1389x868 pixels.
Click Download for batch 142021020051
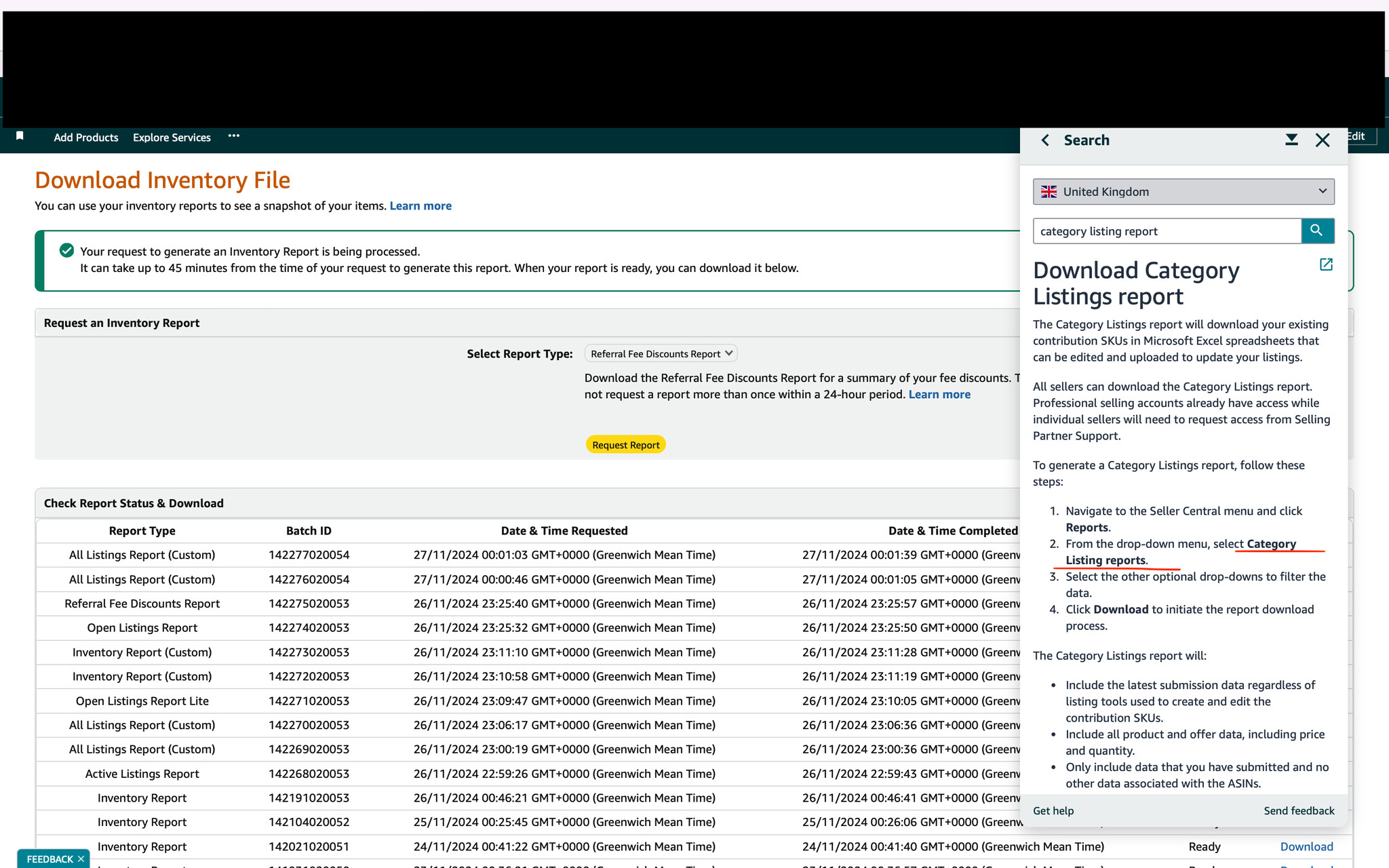(1306, 846)
